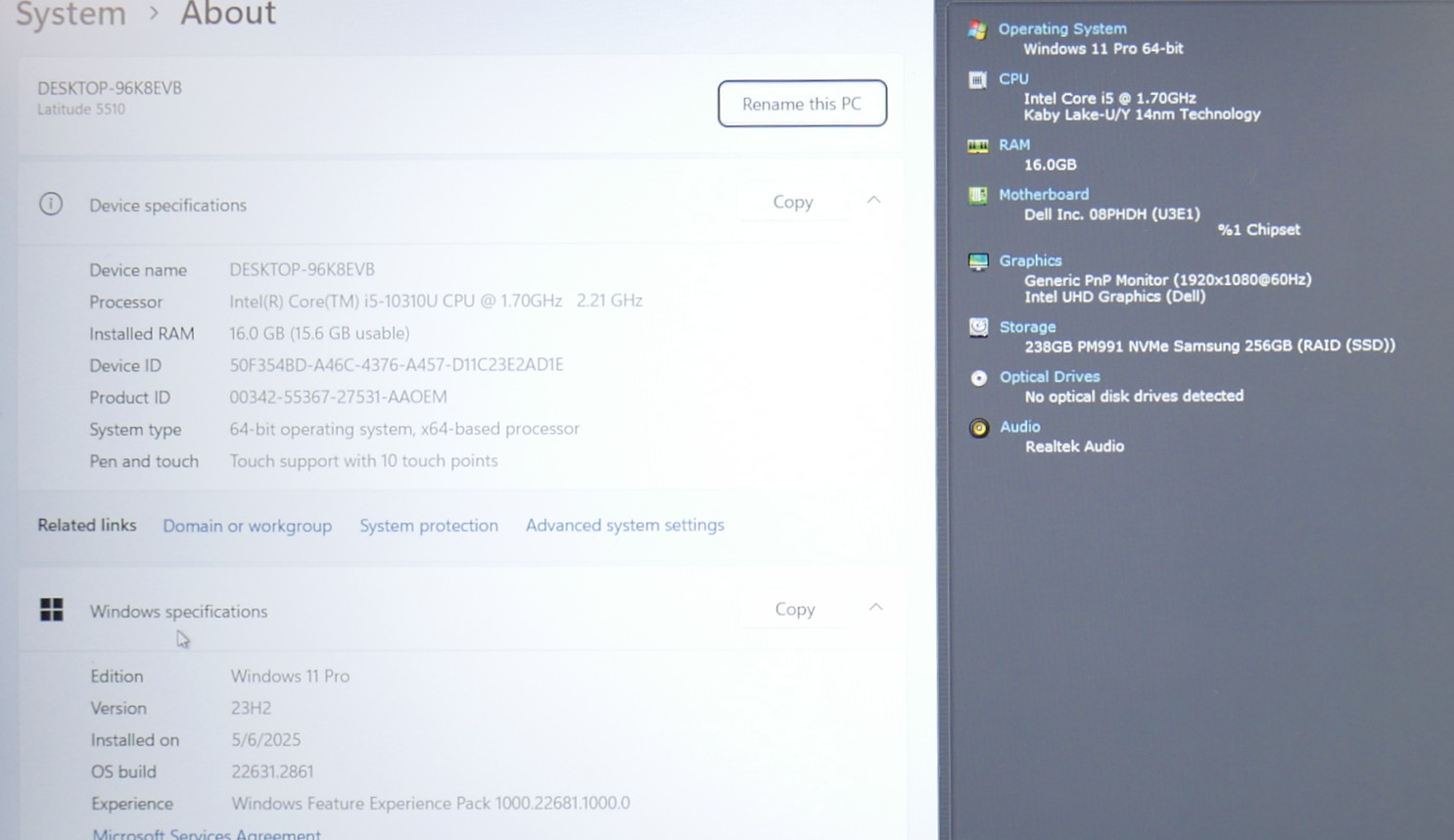The width and height of the screenshot is (1454, 840).
Task: Open Domain or workgroup link
Action: (247, 526)
